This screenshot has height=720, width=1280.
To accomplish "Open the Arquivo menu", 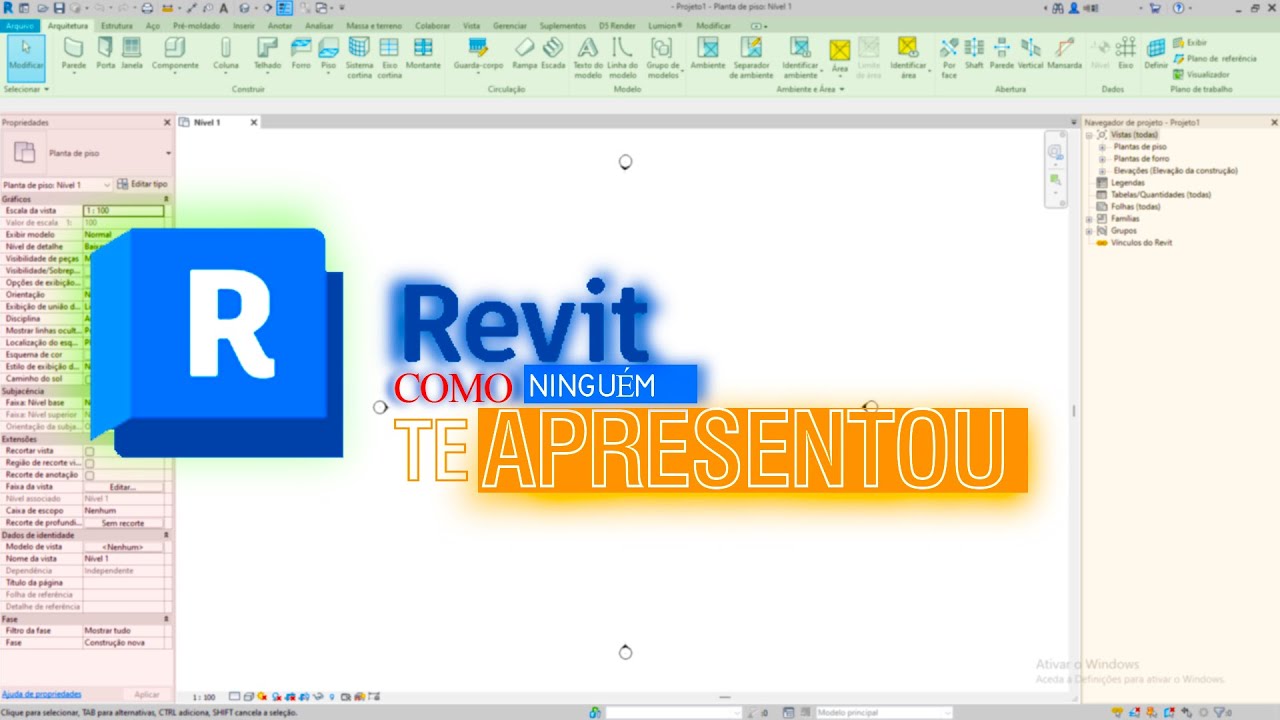I will pyautogui.click(x=21, y=25).
